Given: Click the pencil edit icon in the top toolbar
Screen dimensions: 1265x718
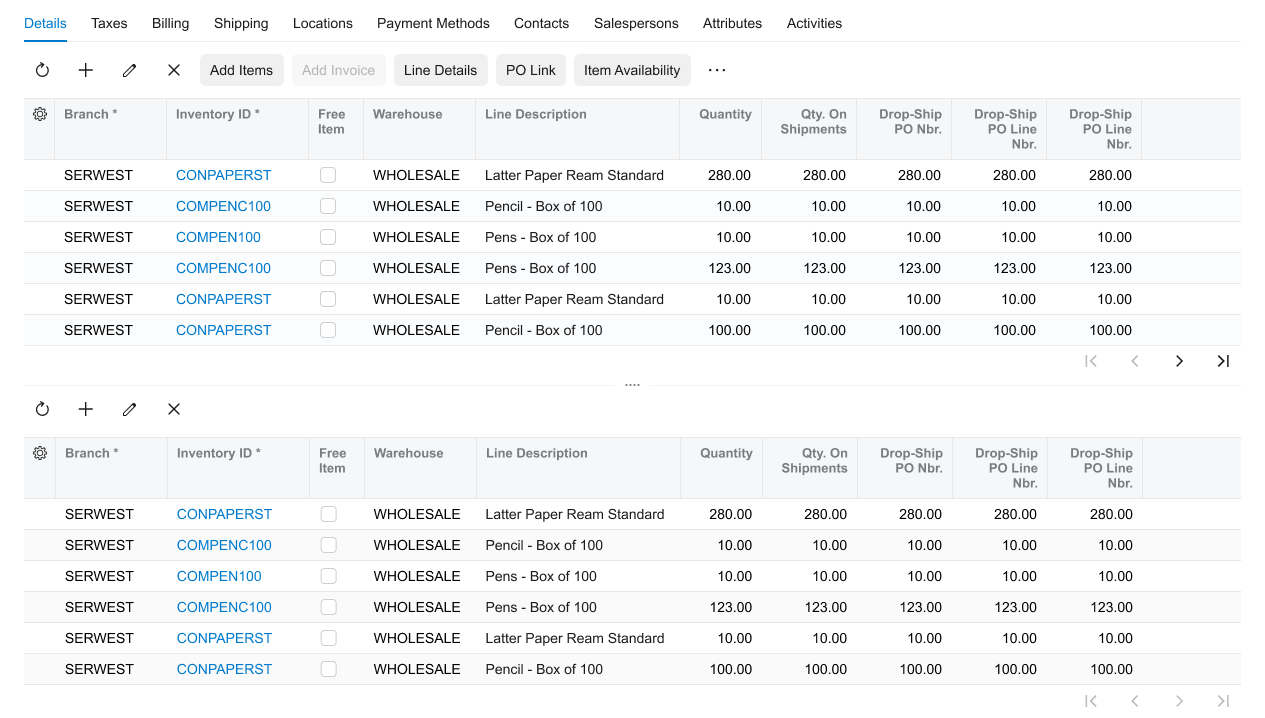Looking at the screenshot, I should tap(129, 70).
